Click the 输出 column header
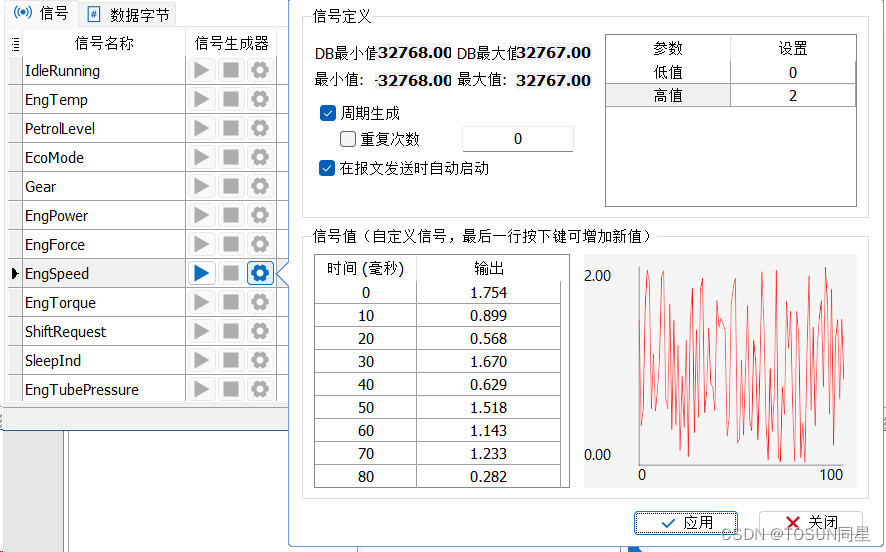This screenshot has width=886, height=552. pos(488,268)
